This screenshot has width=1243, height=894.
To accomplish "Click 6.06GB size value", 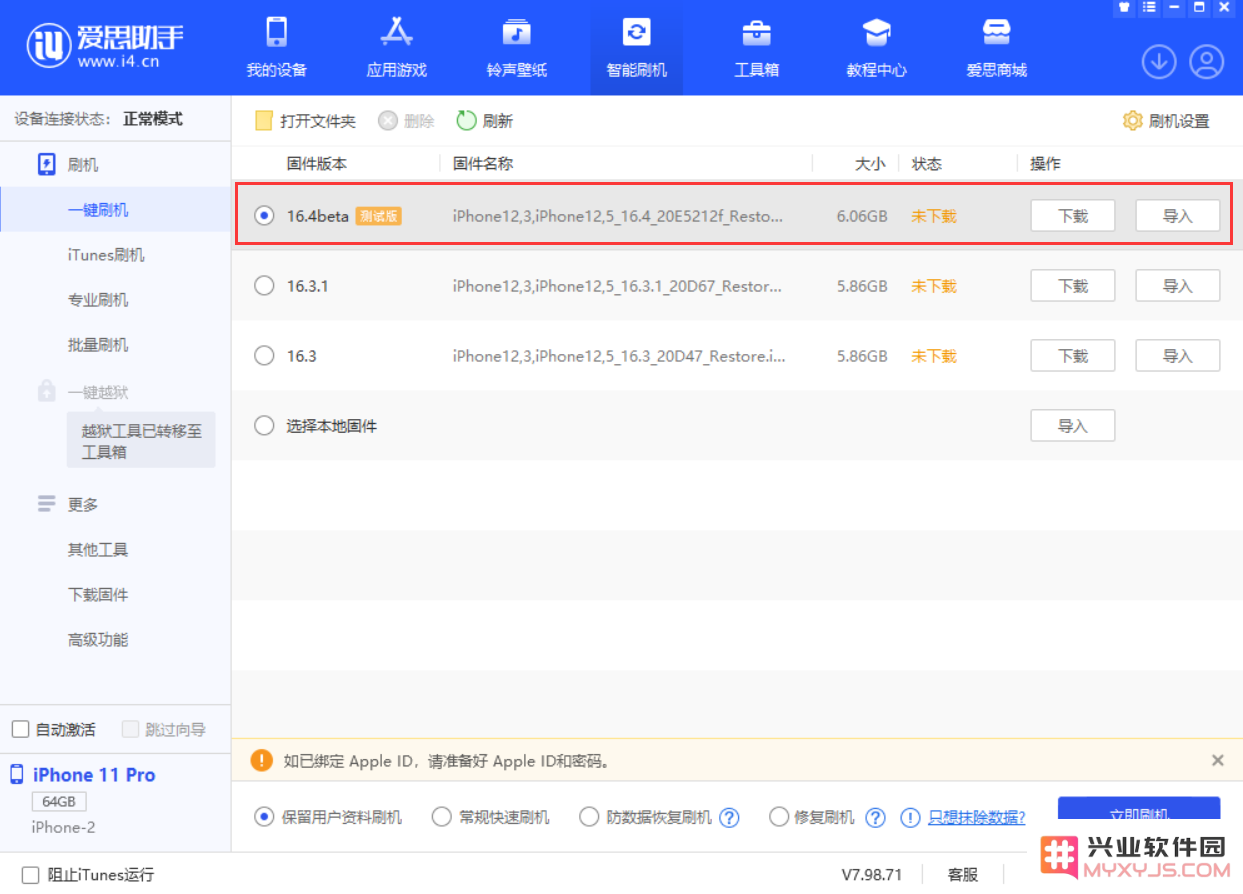I will 862,216.
